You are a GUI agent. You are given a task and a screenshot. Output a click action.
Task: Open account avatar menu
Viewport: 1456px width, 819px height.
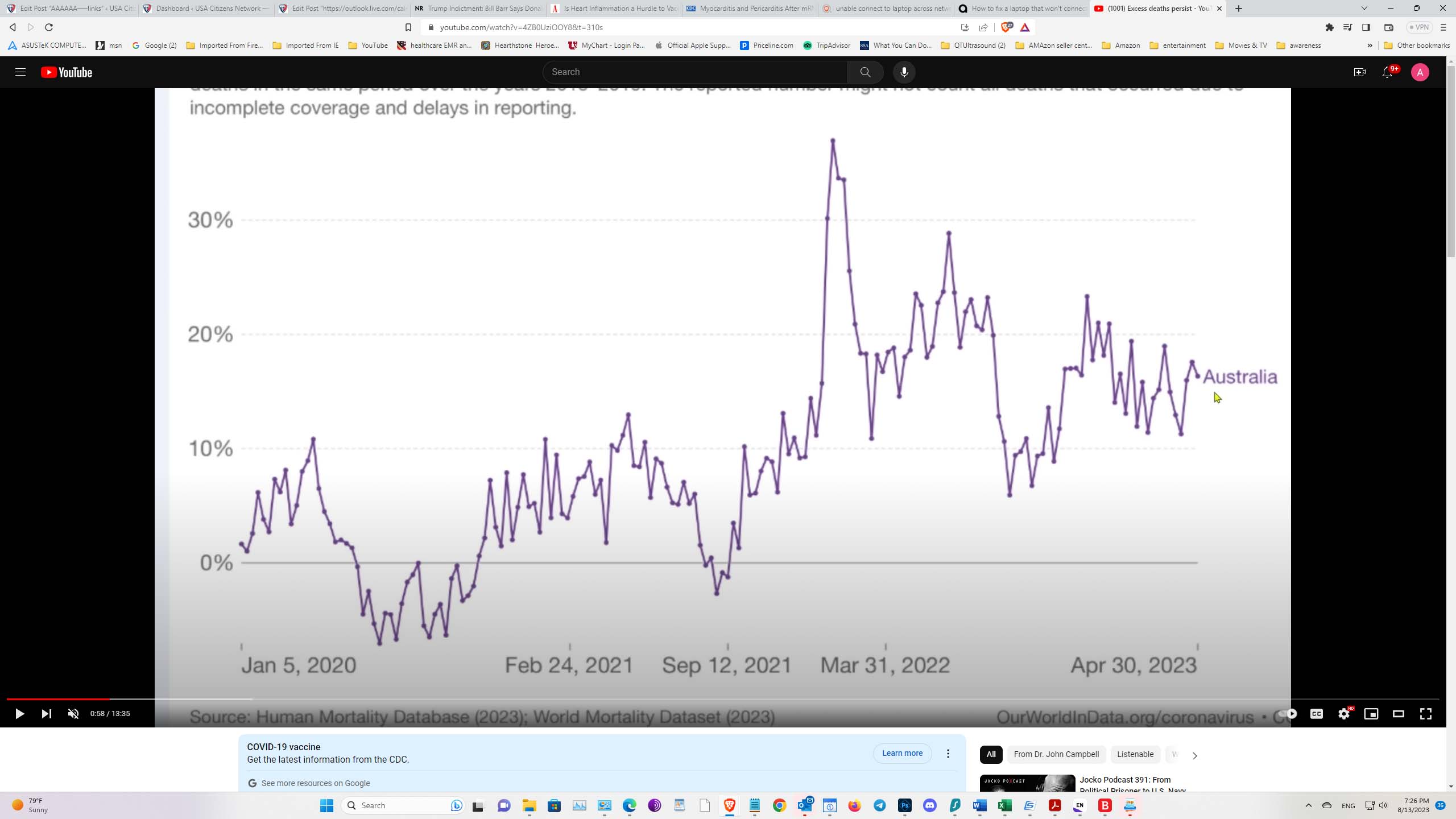click(1420, 72)
